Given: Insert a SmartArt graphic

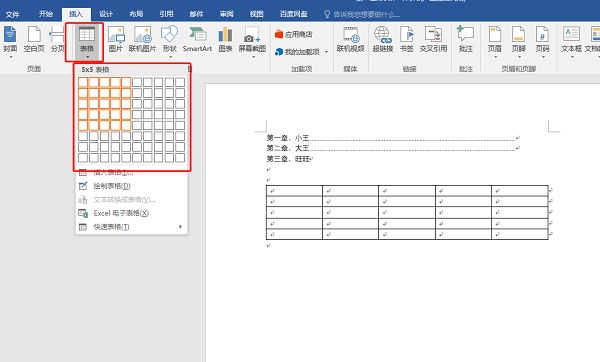Looking at the screenshot, I should [x=197, y=39].
